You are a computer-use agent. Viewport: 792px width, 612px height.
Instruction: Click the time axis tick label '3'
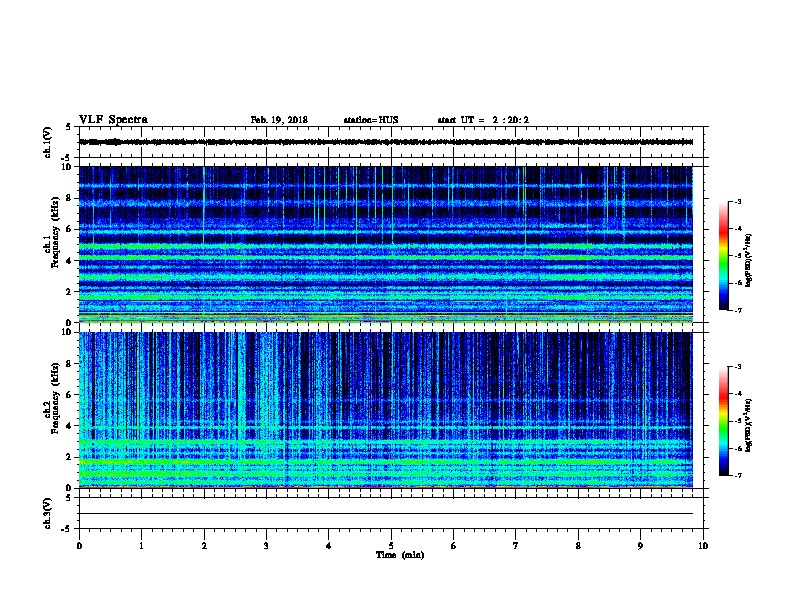[266, 546]
